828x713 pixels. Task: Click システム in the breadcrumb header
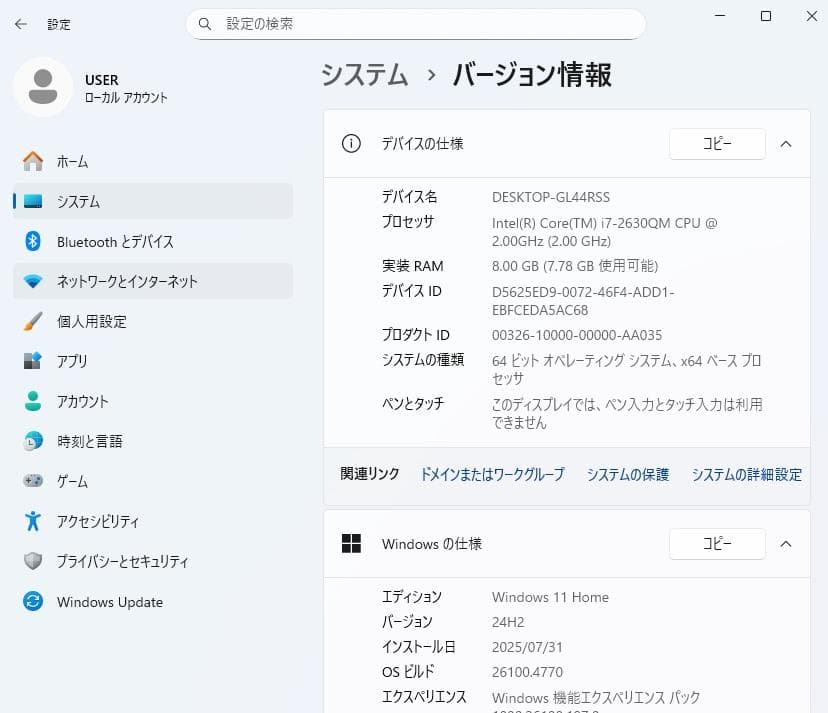tap(364, 74)
